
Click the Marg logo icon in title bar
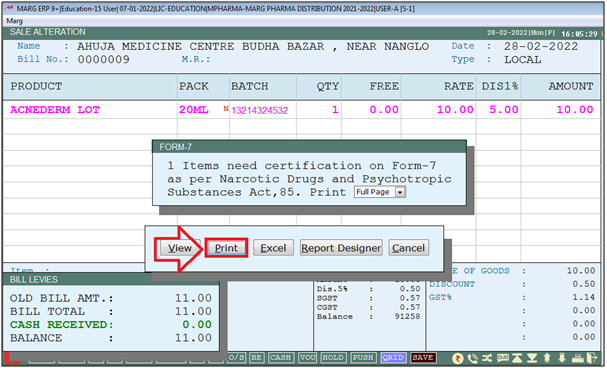click(x=9, y=9)
